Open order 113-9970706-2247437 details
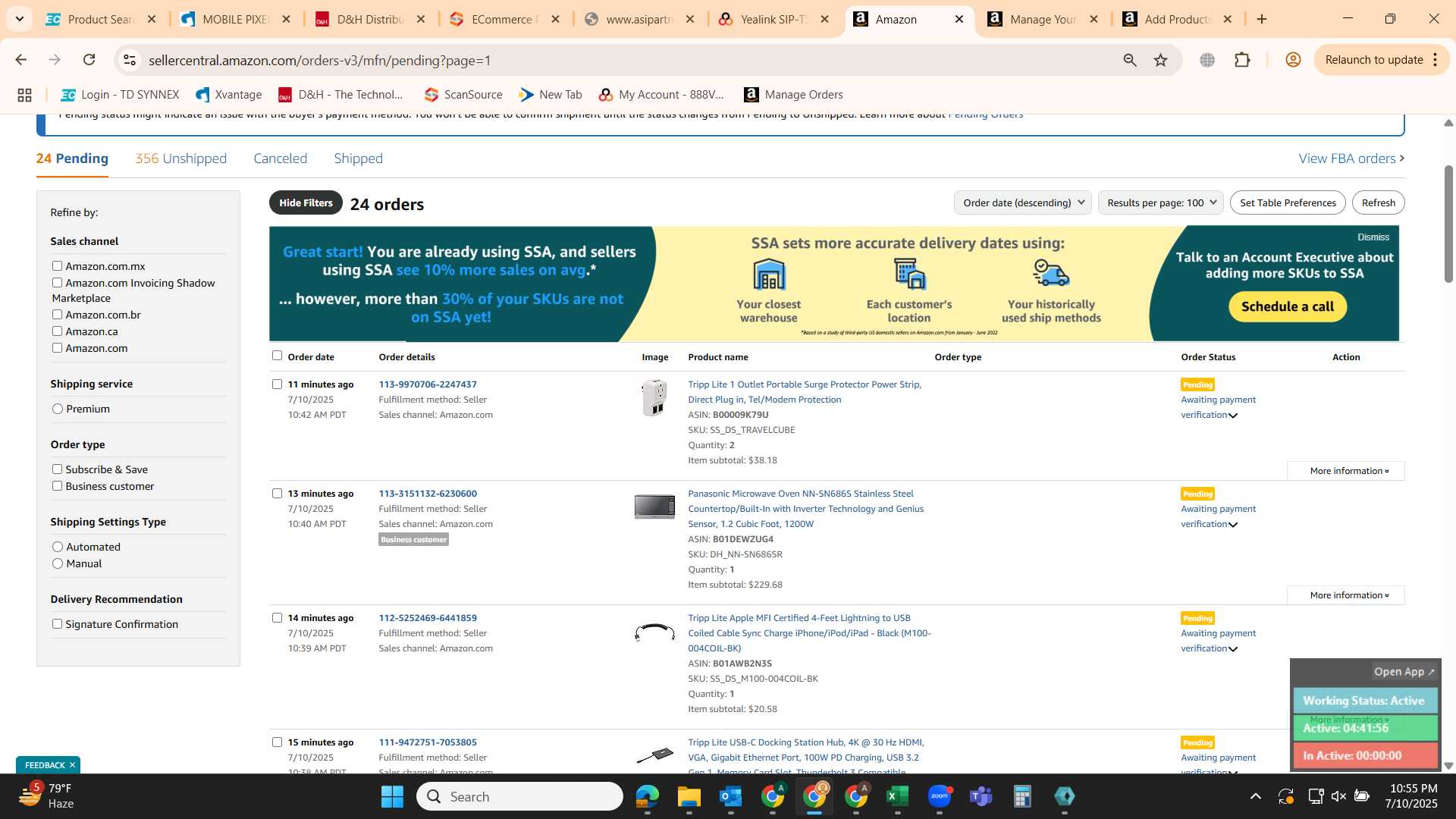This screenshot has height=819, width=1456. pyautogui.click(x=428, y=384)
